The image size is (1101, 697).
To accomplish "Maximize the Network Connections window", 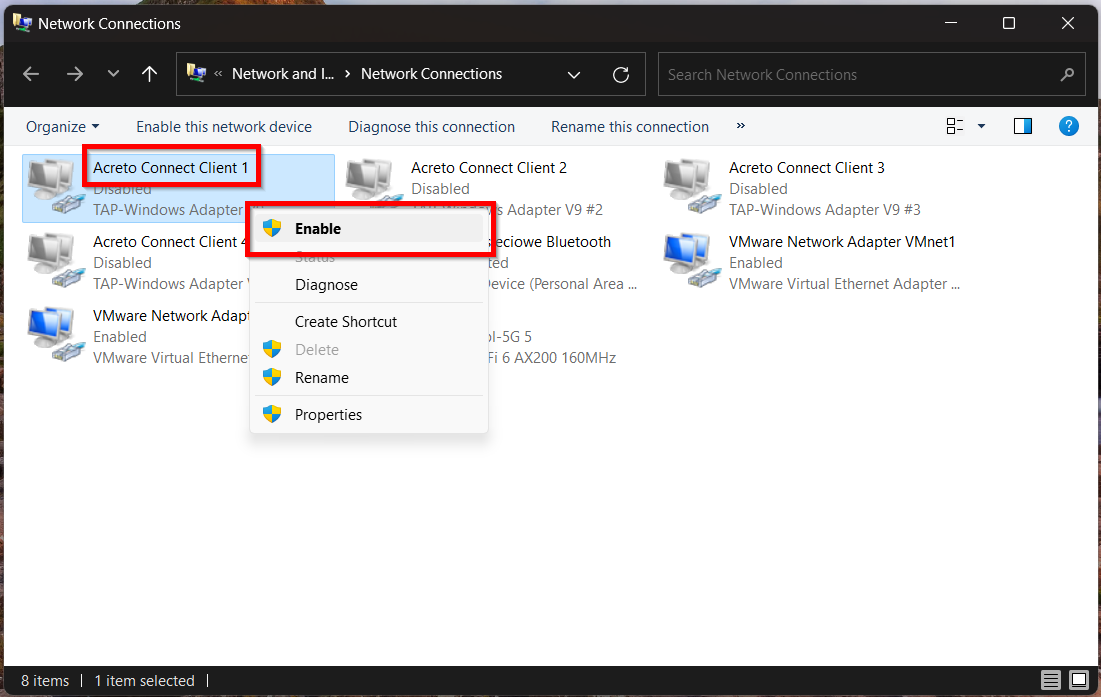I will click(1009, 23).
